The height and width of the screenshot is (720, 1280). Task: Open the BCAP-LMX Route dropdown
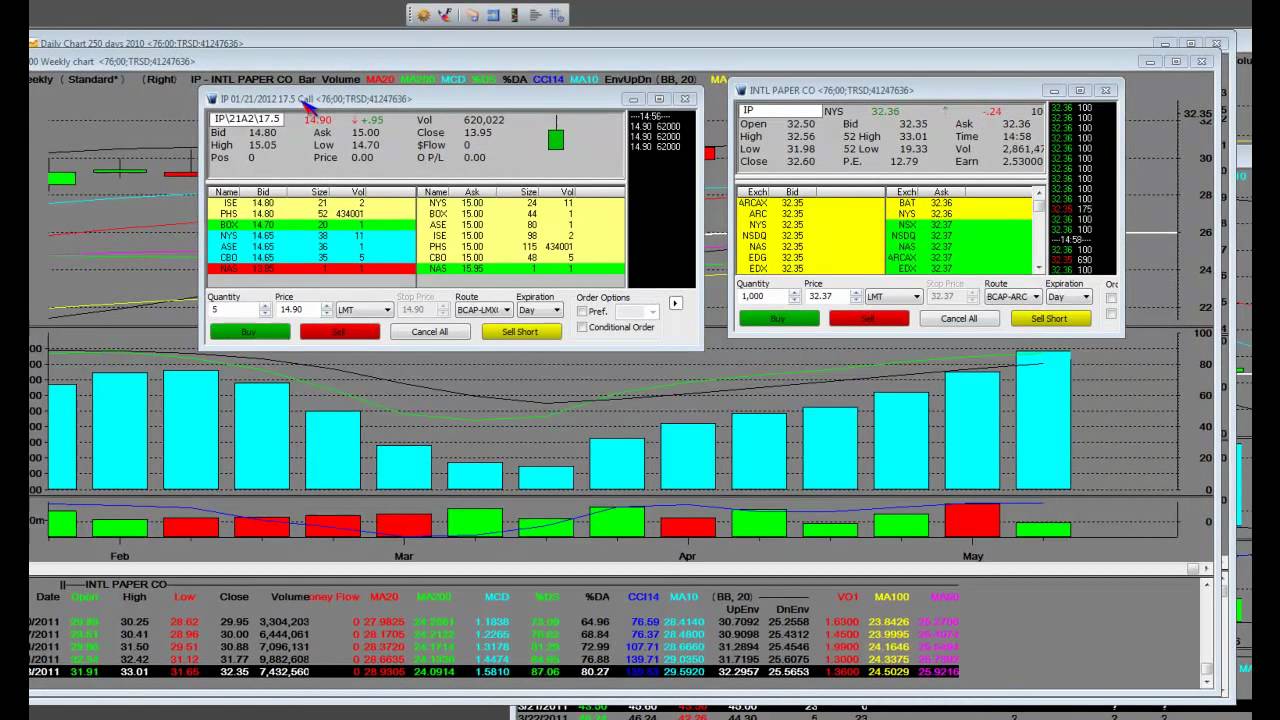click(483, 310)
